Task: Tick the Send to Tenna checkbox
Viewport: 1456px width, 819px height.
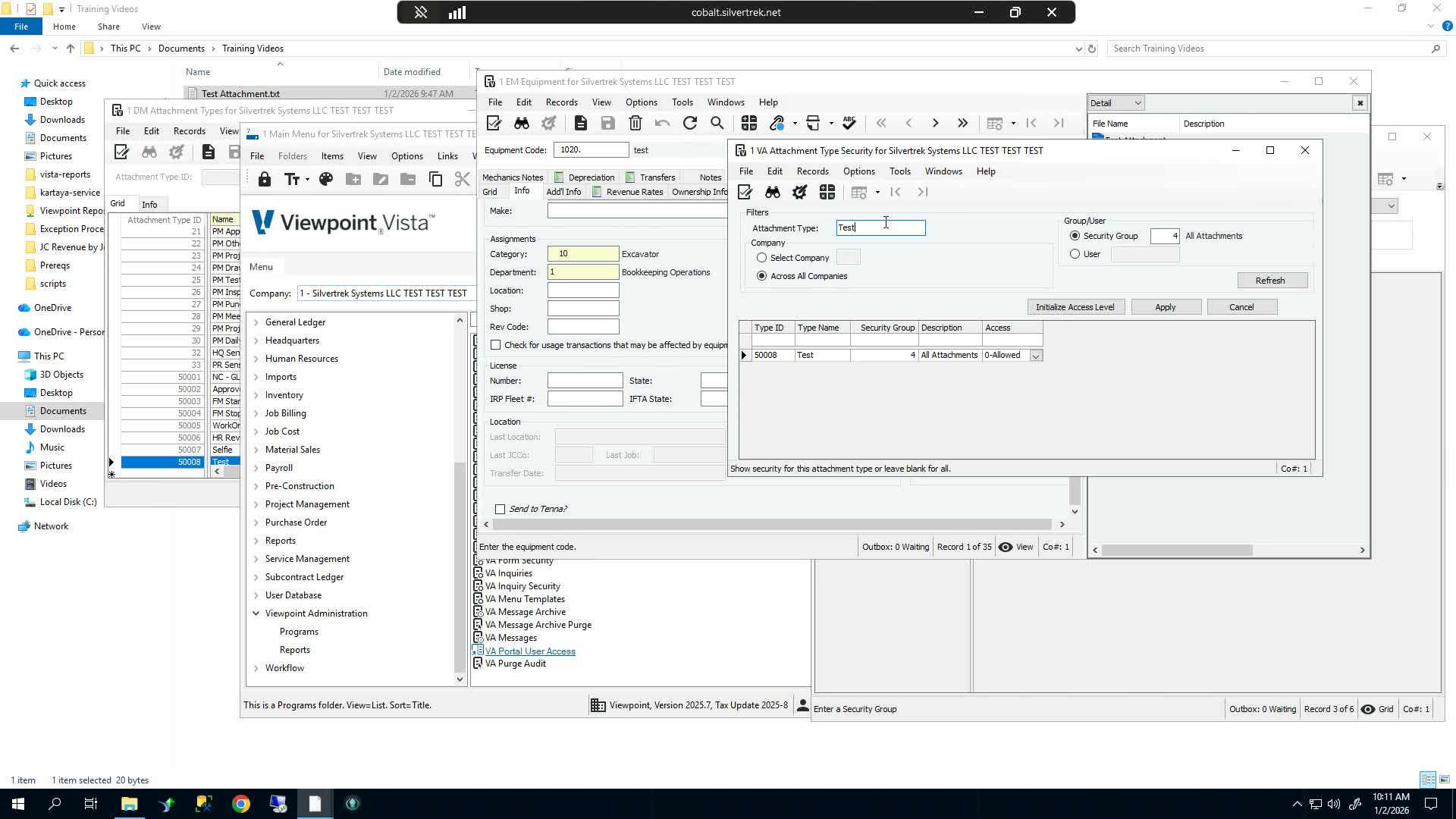Action: [x=500, y=509]
